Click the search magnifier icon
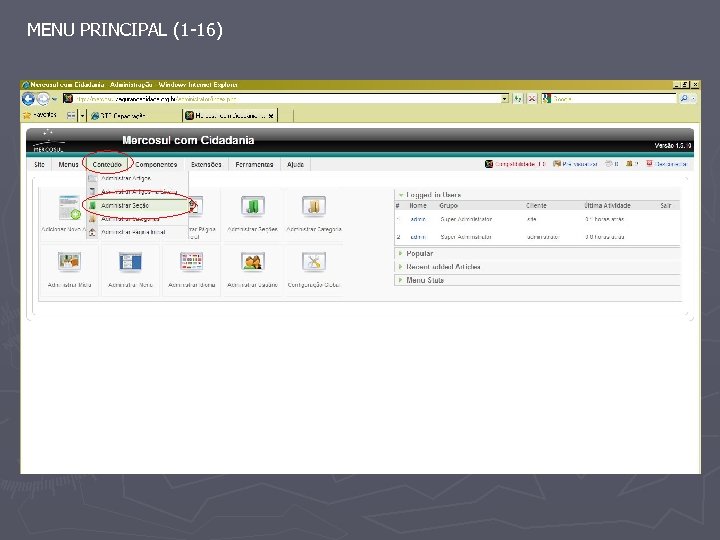Screen dimensions: 720x540 coord(684,99)
